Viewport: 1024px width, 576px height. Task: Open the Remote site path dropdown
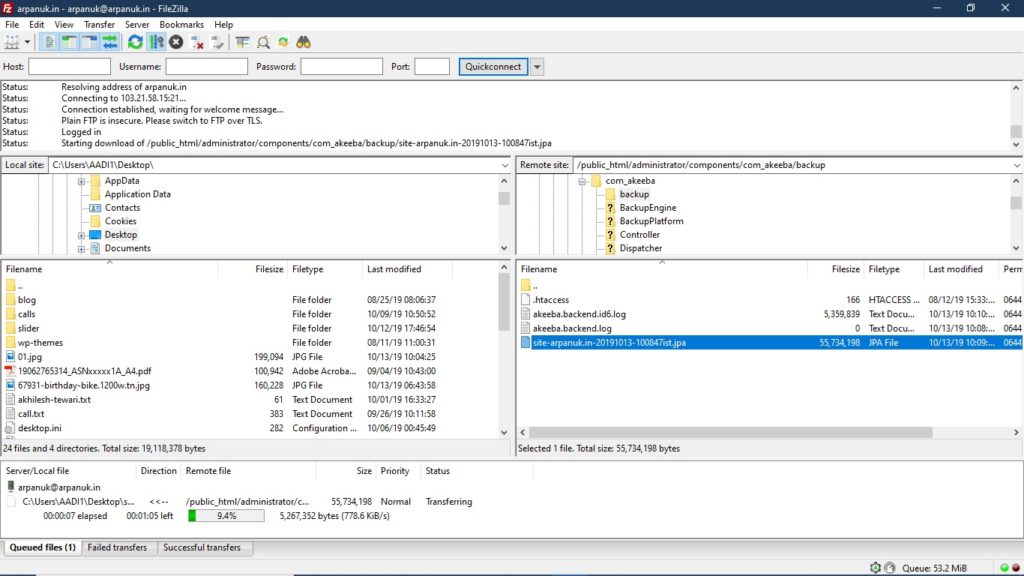1017,165
